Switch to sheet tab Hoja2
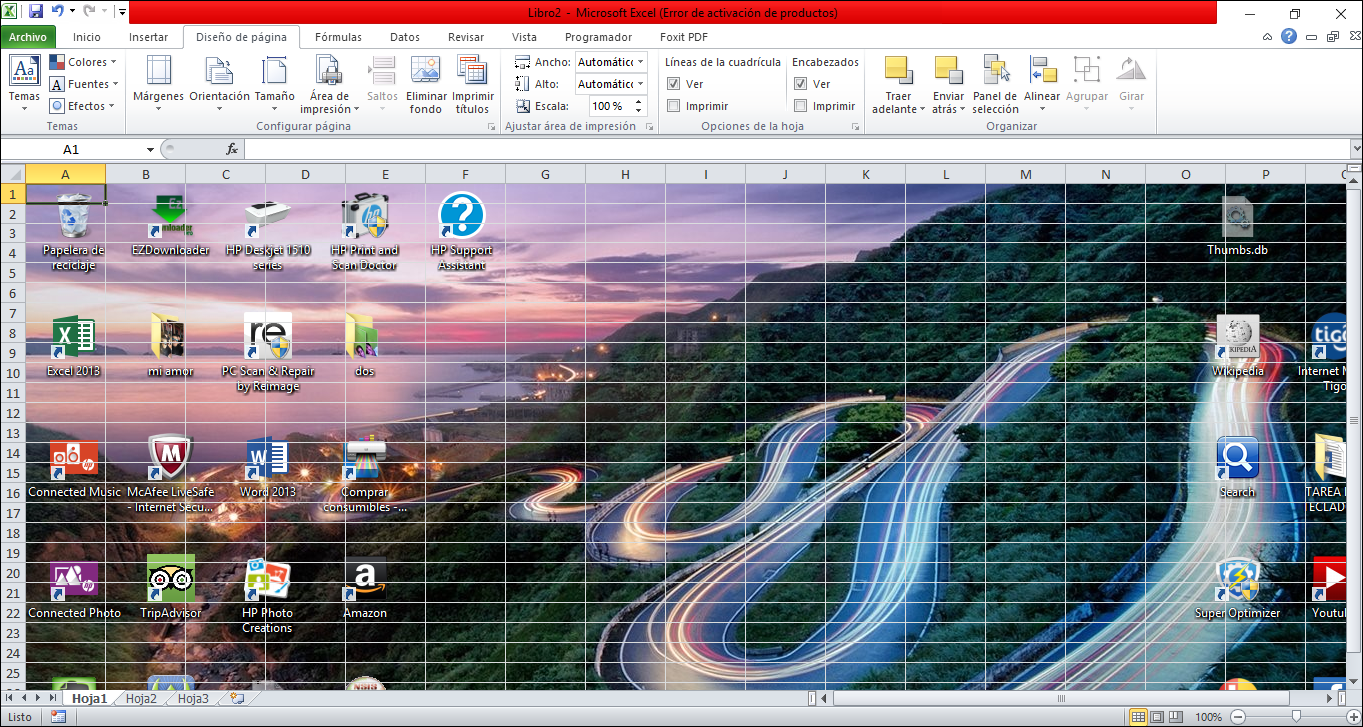The width and height of the screenshot is (1363, 727). (141, 699)
